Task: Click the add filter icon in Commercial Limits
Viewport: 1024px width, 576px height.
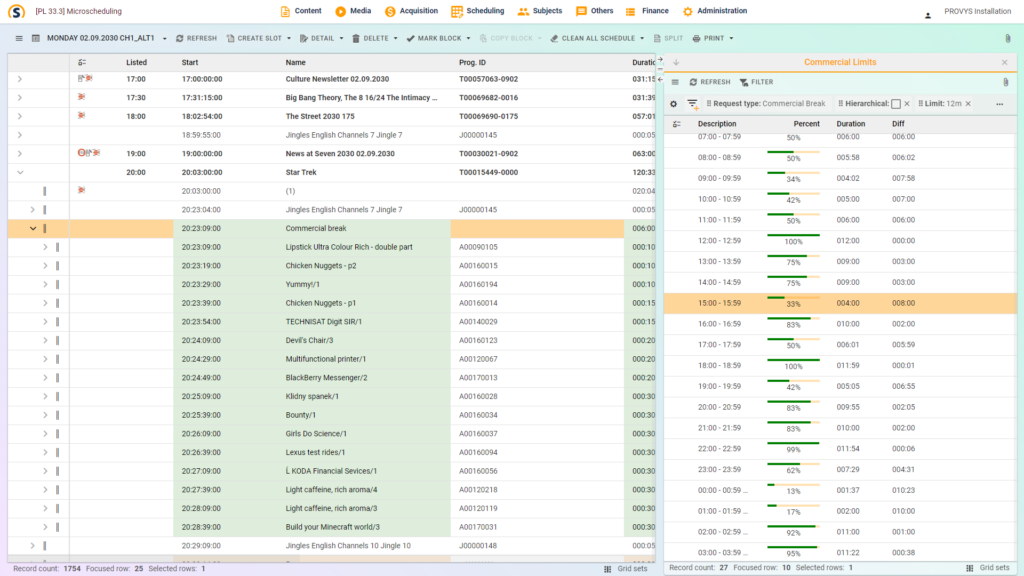Action: (692, 104)
